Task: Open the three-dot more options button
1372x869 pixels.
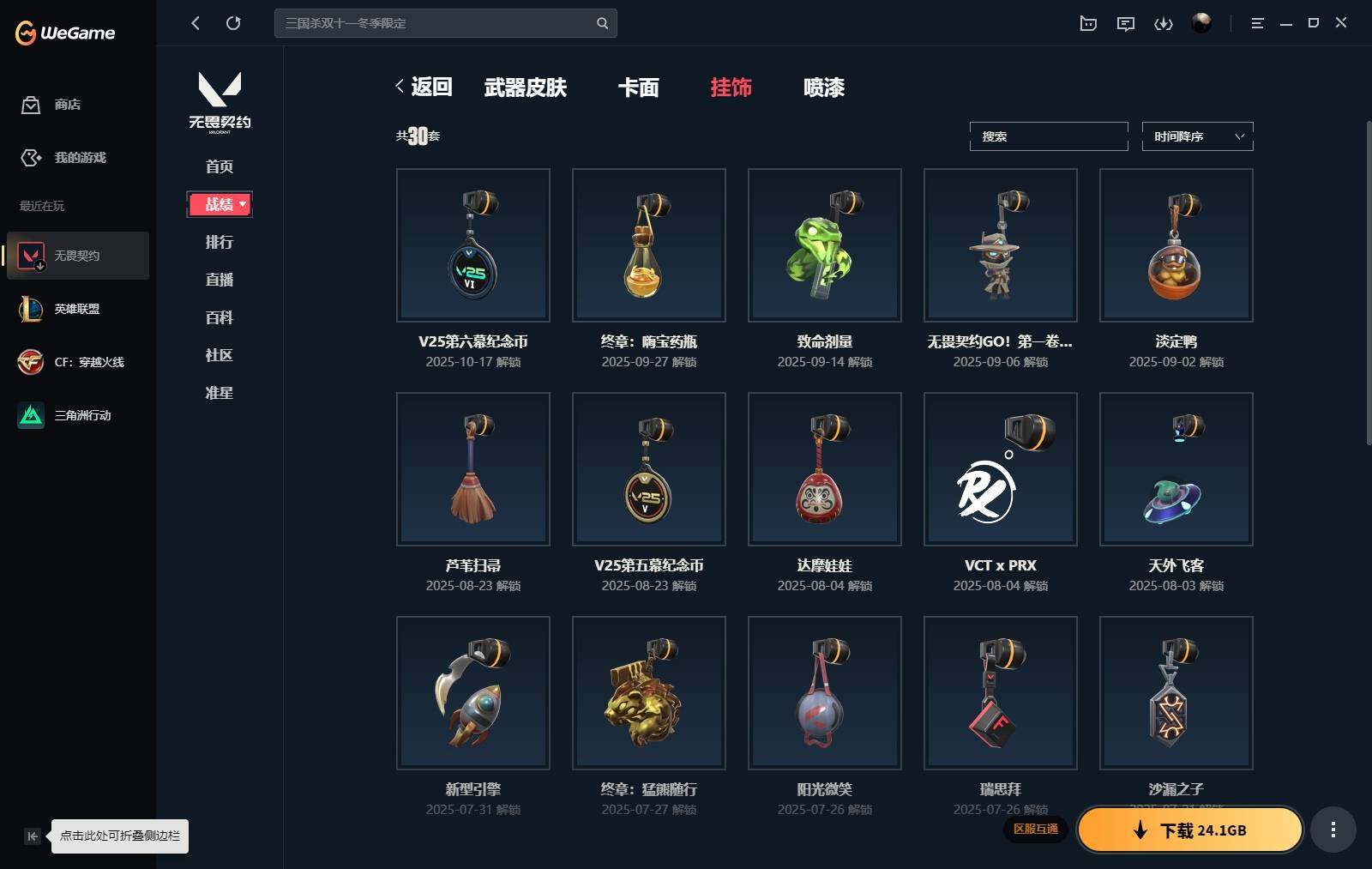Action: [1333, 830]
